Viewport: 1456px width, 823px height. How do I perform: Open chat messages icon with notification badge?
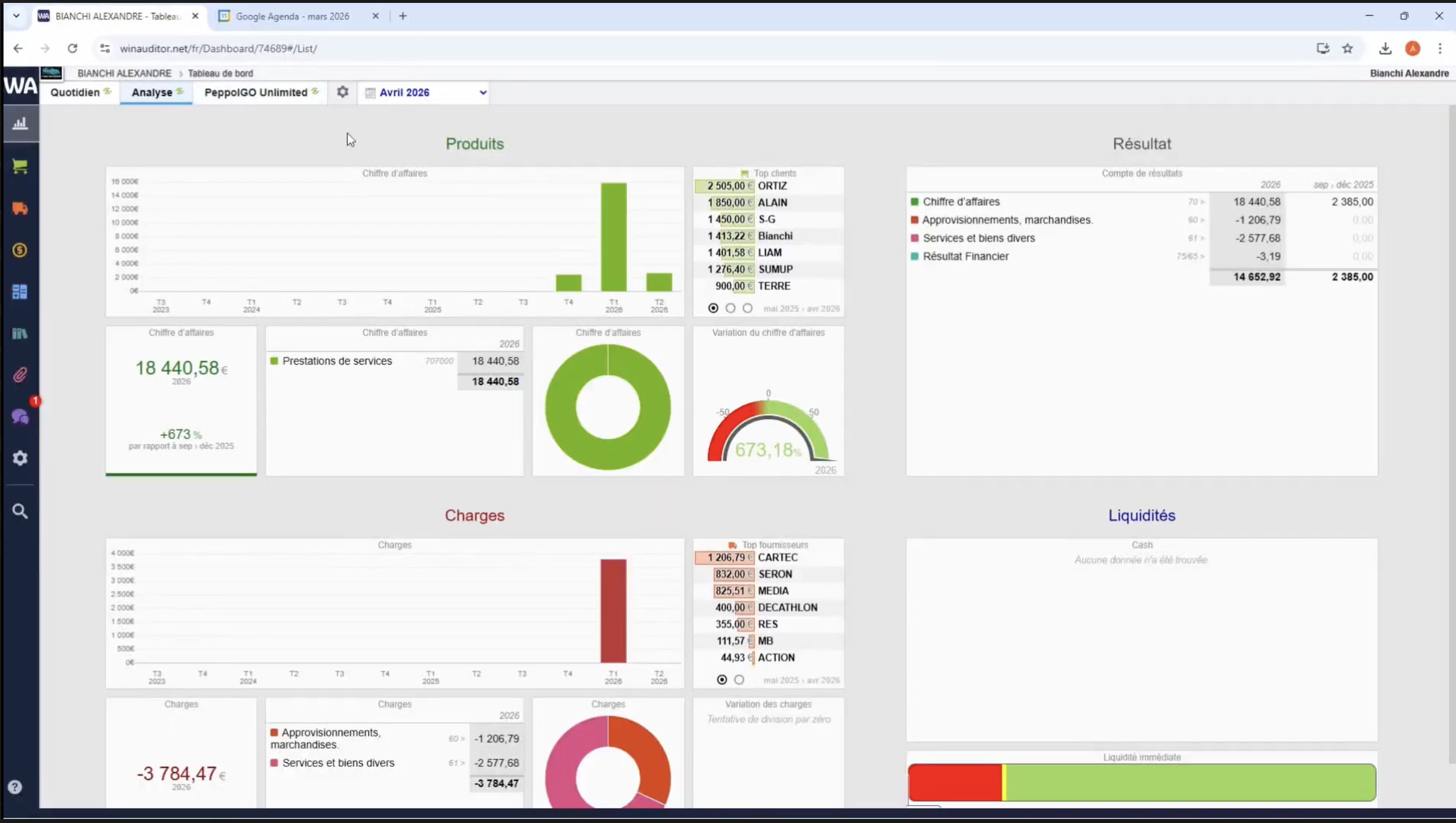[20, 417]
